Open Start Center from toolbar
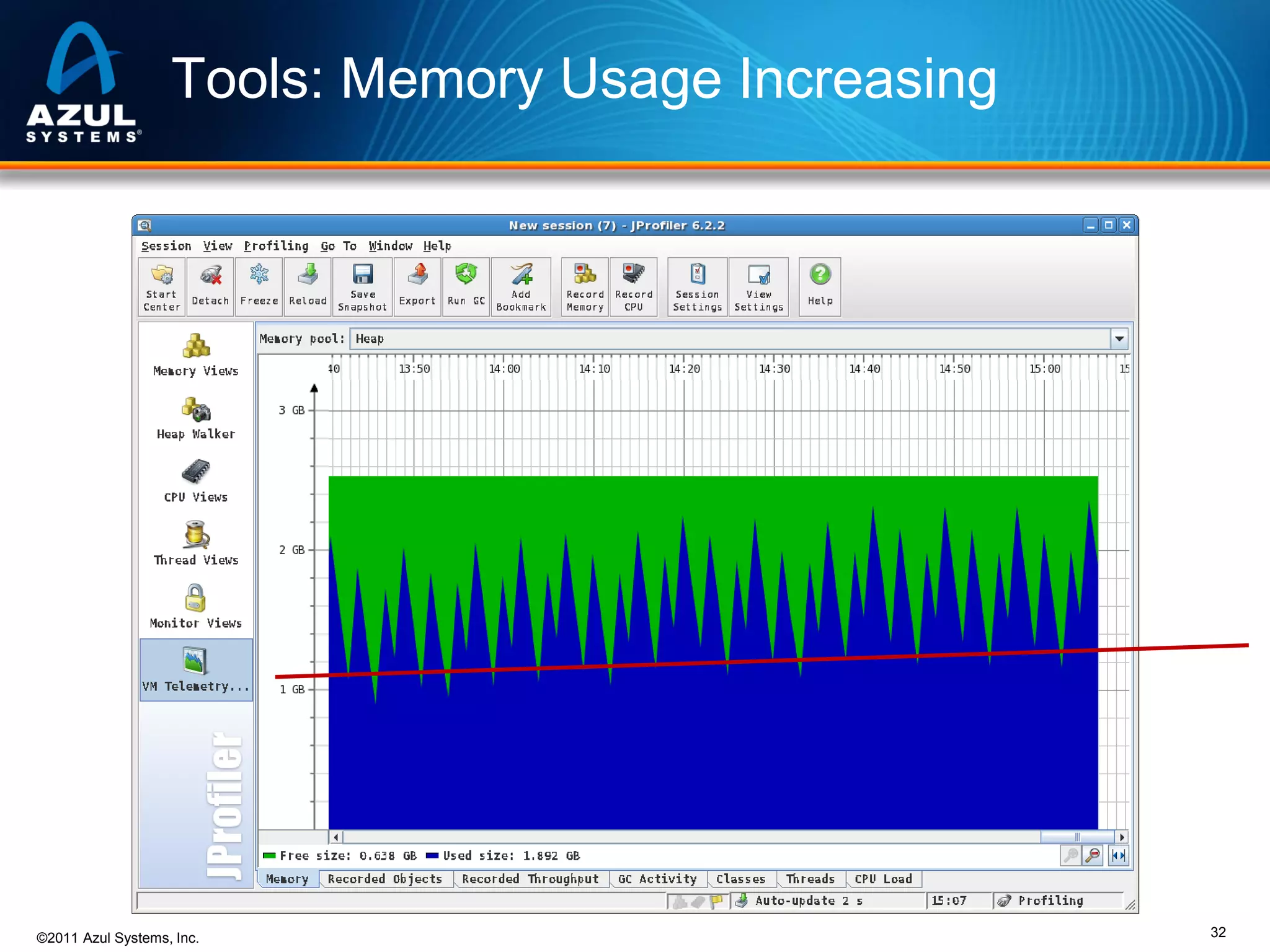Viewport: 1270px width, 952px height. click(x=162, y=287)
